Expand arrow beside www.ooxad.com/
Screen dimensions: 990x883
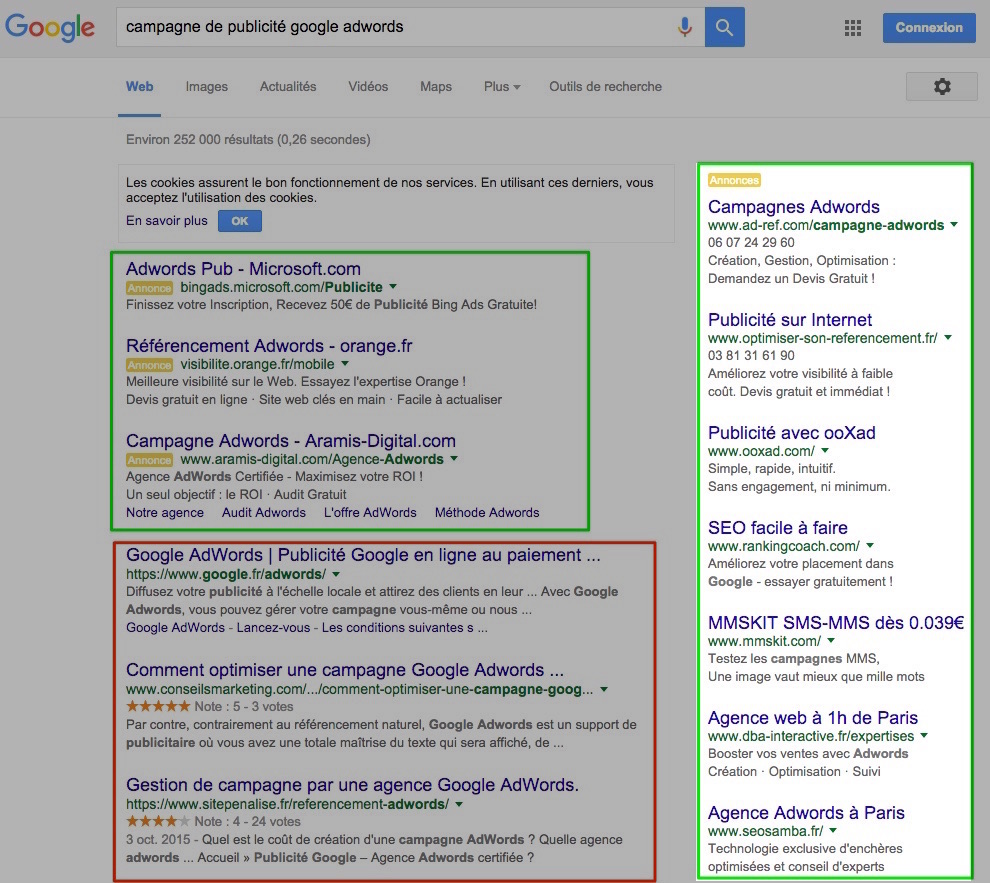click(x=825, y=450)
